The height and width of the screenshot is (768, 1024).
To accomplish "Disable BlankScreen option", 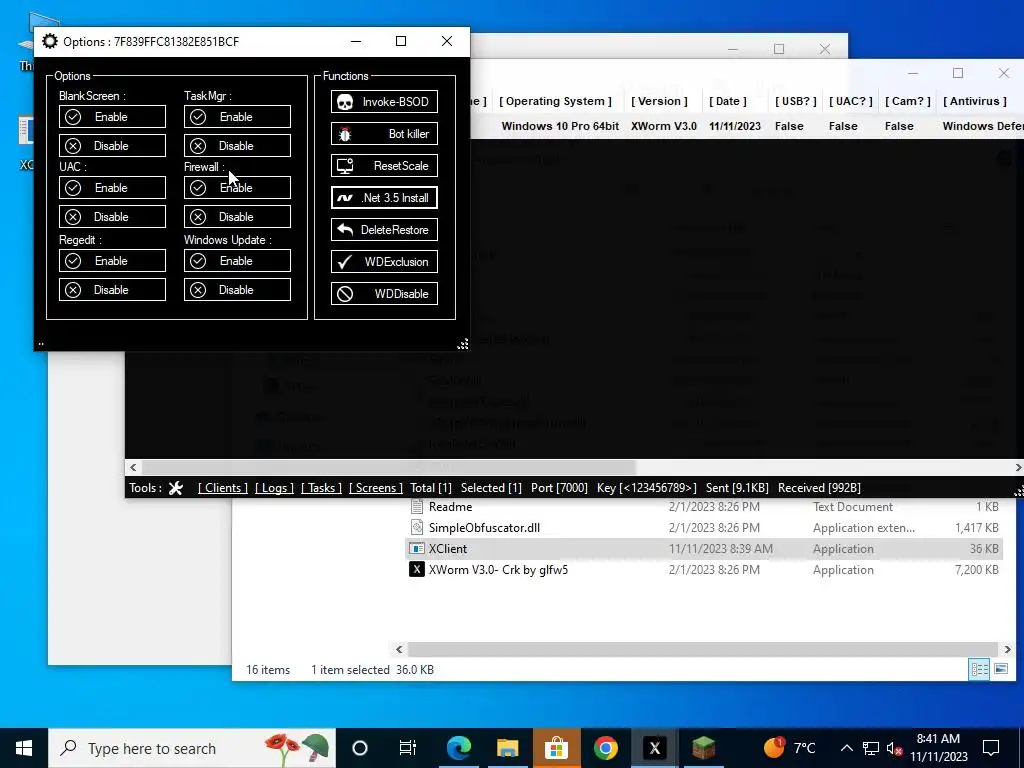I will click(112, 146).
